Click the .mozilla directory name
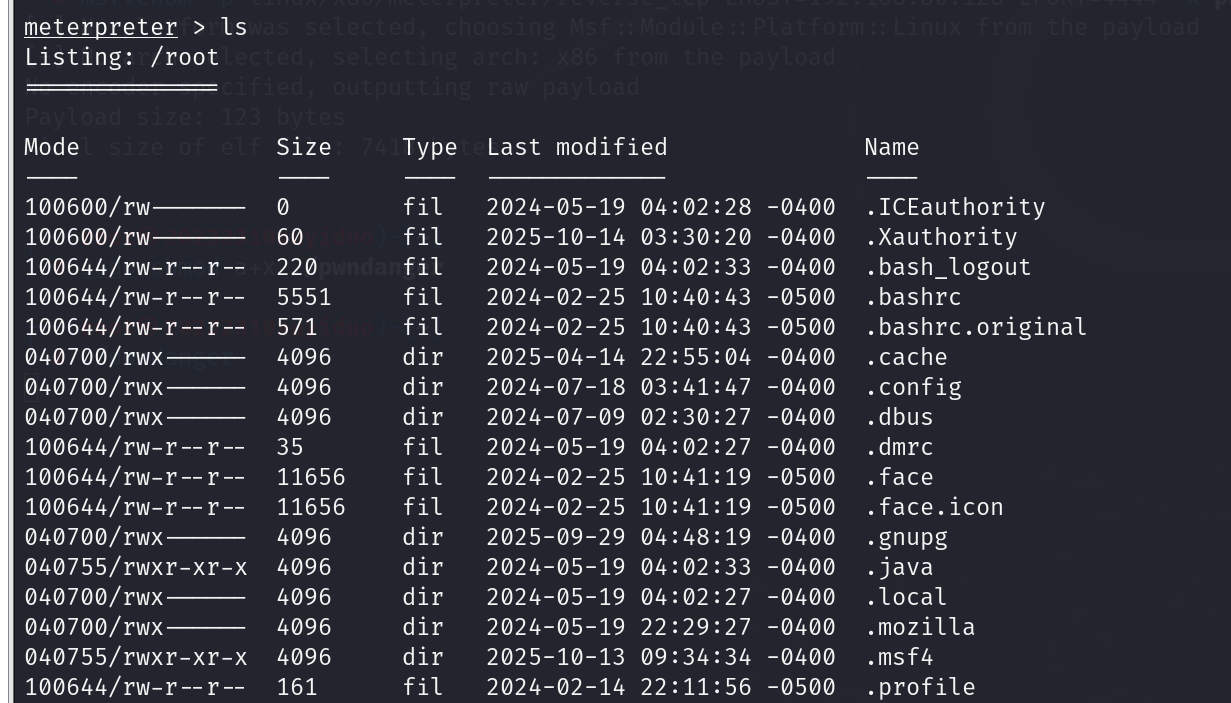The height and width of the screenshot is (703, 1231). coord(919,627)
